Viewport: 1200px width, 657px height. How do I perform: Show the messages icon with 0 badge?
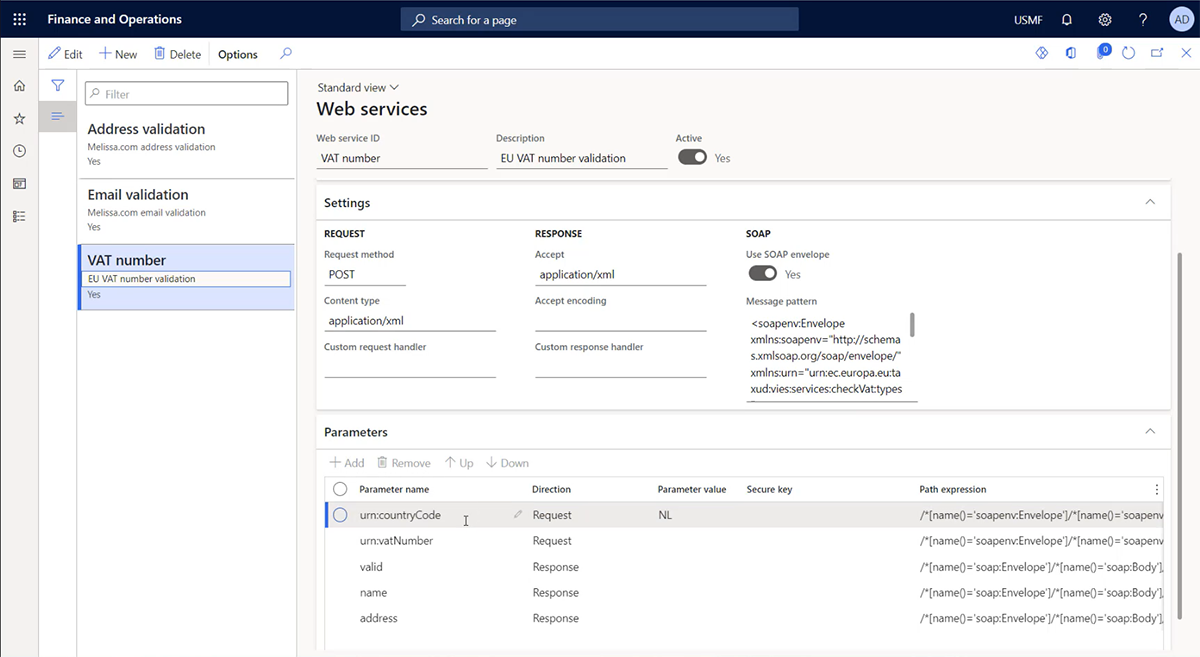click(1102, 52)
